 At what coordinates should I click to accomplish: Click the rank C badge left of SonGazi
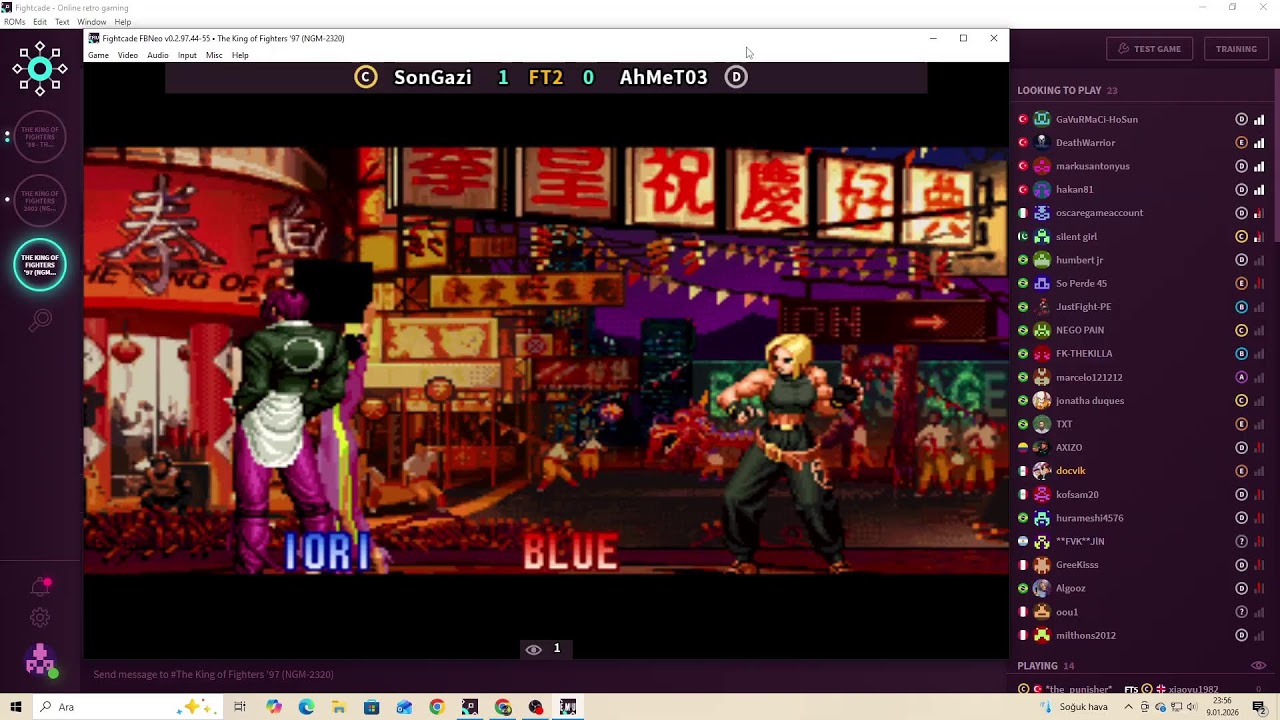pyautogui.click(x=366, y=77)
